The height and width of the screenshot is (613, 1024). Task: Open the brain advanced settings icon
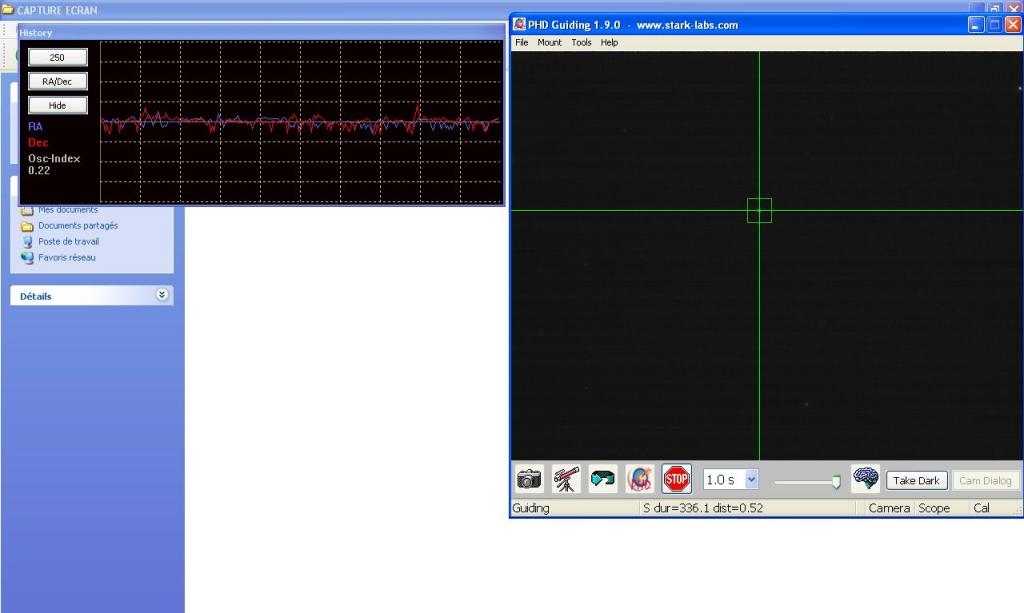tap(865, 479)
